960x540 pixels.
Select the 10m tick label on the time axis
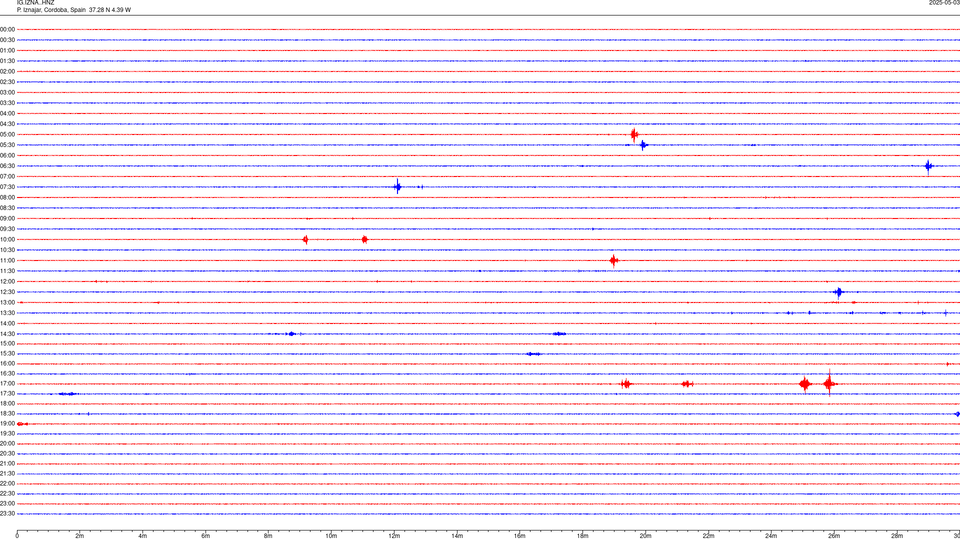coord(331,536)
